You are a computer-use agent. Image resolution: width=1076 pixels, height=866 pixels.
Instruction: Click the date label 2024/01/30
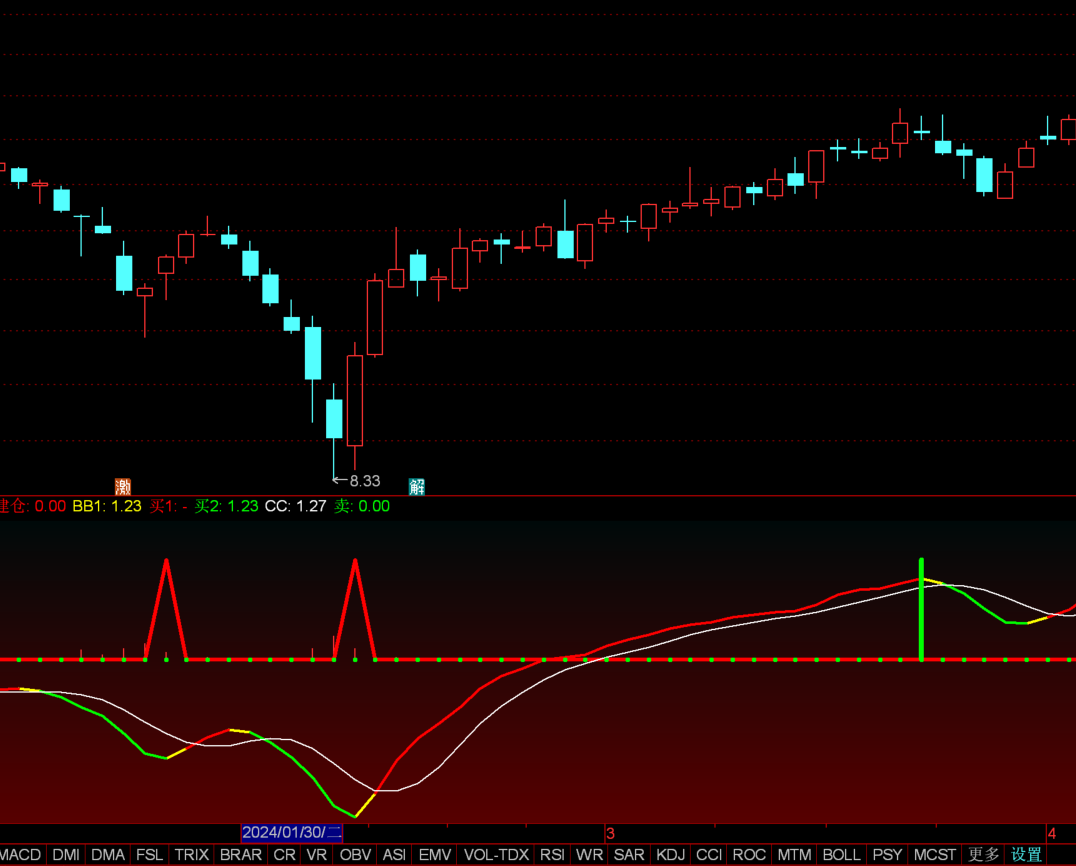coord(292,832)
